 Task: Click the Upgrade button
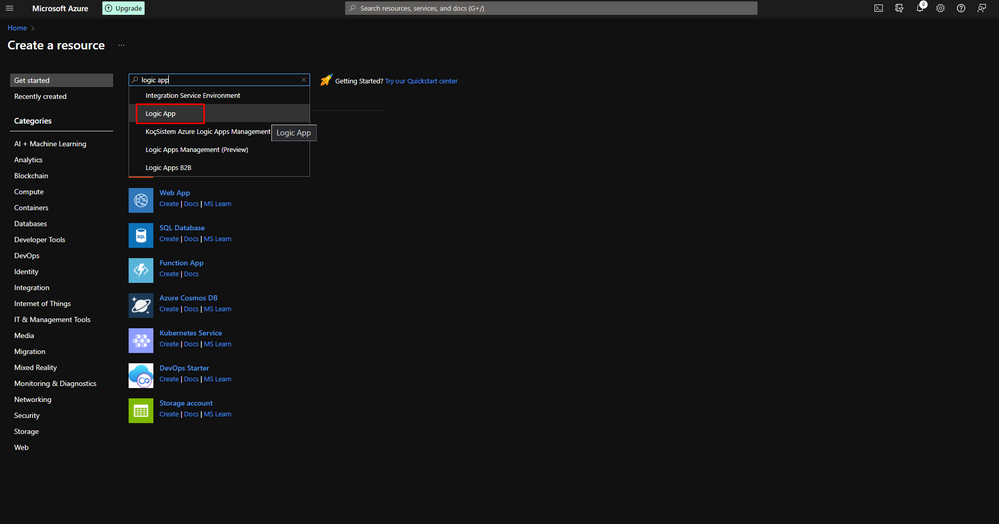(x=124, y=8)
